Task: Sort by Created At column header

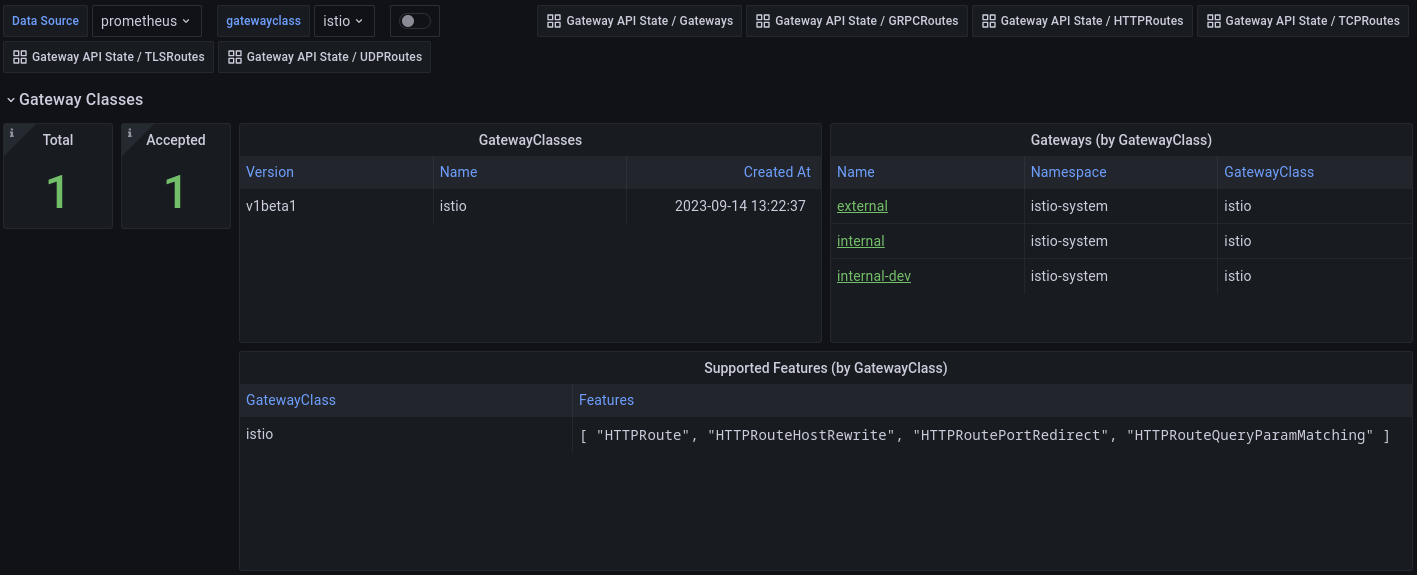Action: click(776, 172)
